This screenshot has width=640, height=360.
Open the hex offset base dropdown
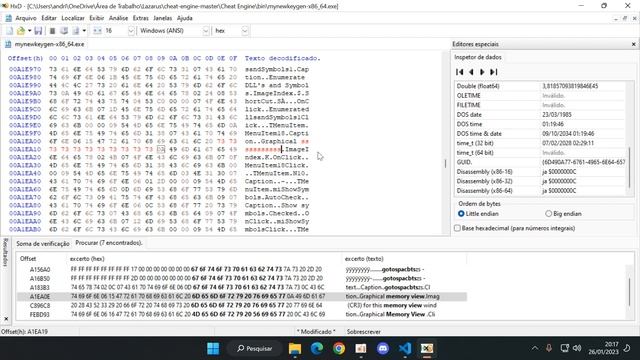pos(231,31)
